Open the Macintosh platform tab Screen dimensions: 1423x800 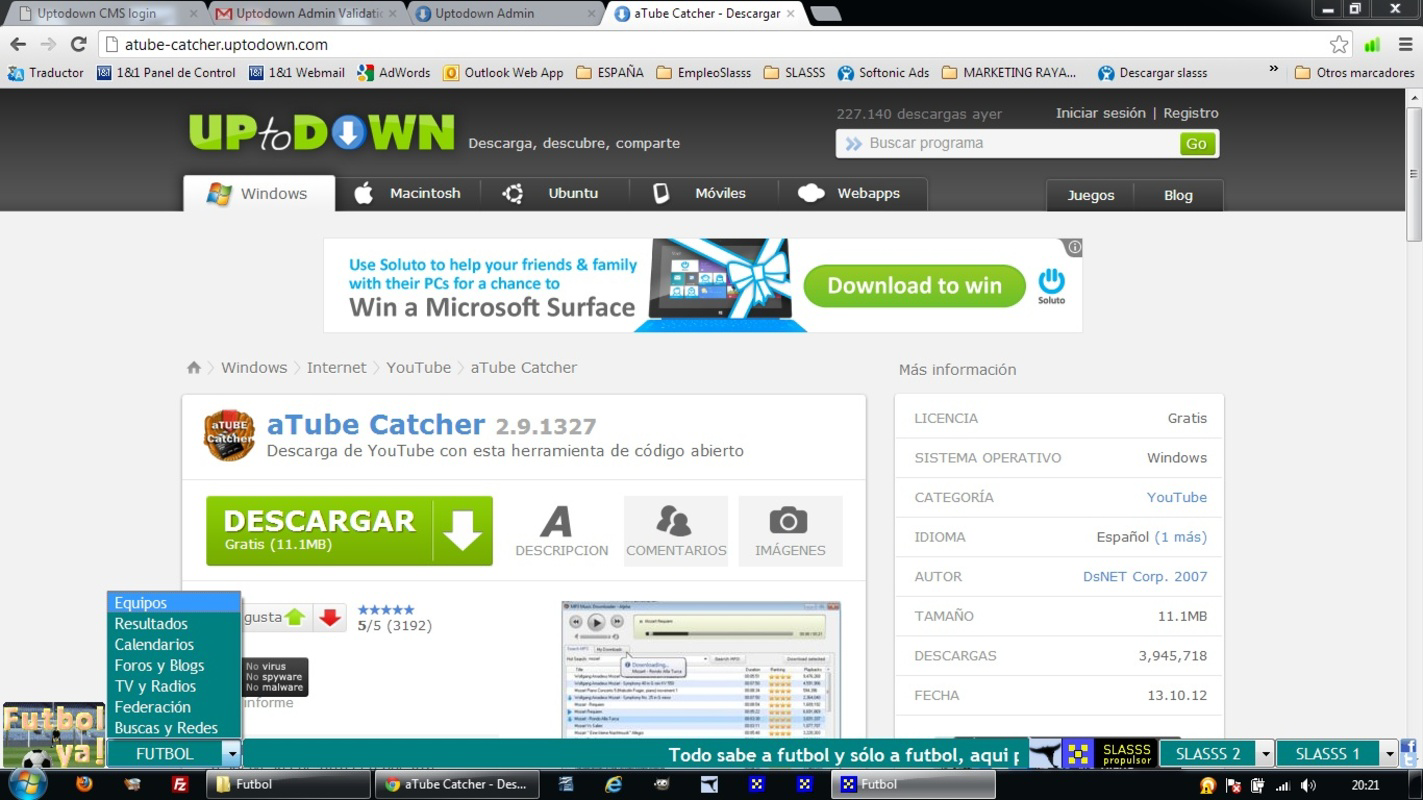pos(408,193)
